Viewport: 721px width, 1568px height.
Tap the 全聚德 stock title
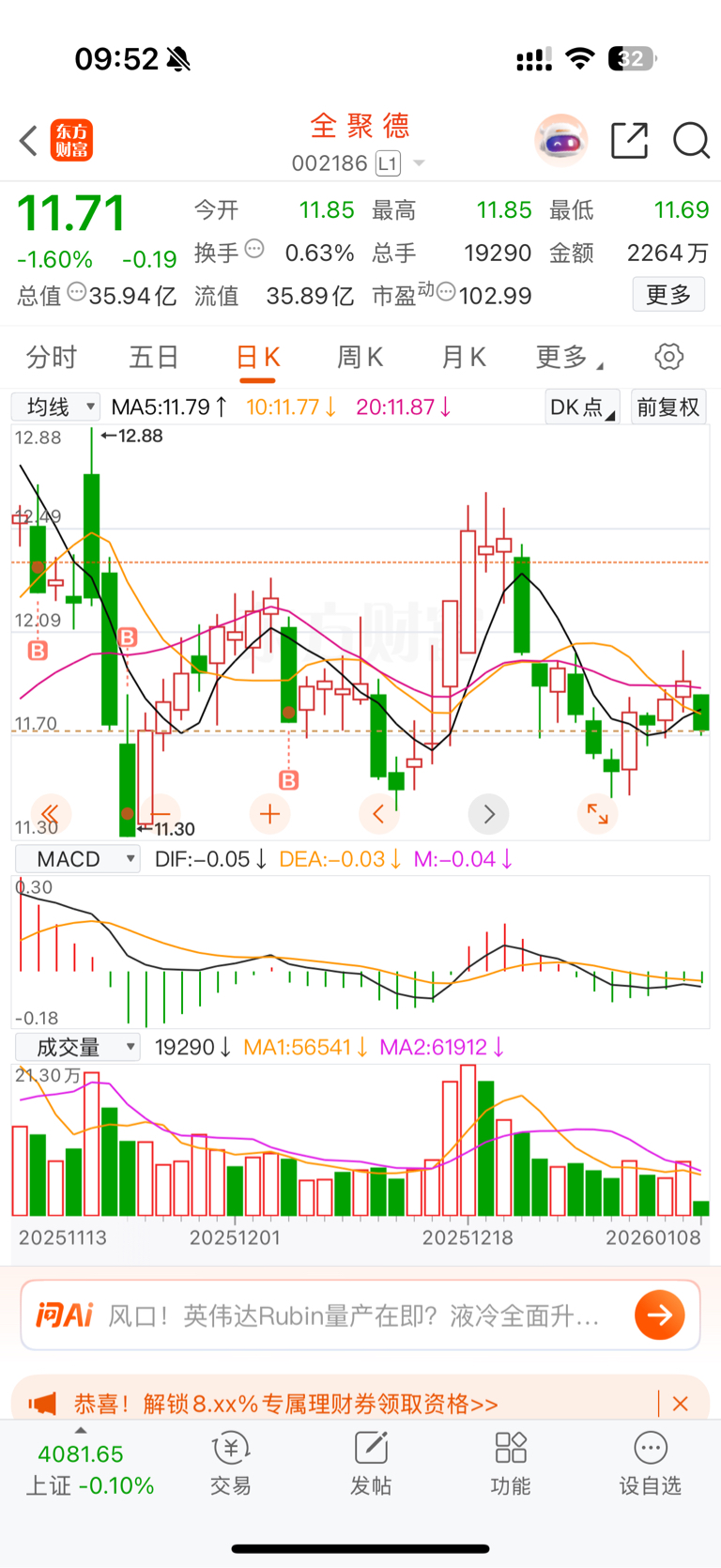pyautogui.click(x=360, y=125)
